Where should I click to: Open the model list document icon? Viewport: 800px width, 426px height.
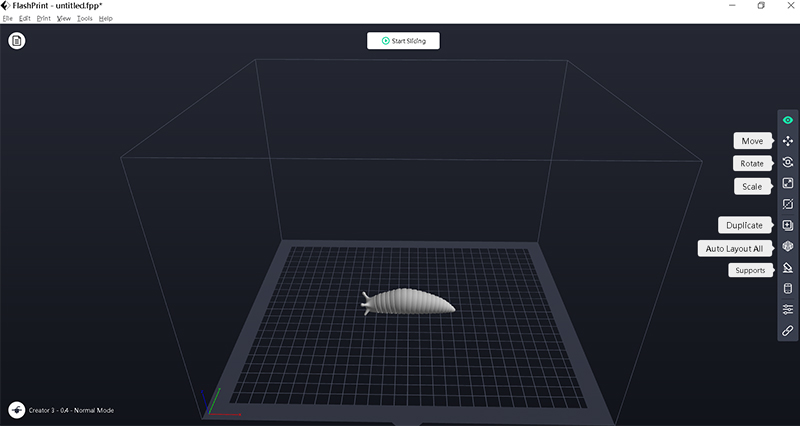(17, 41)
